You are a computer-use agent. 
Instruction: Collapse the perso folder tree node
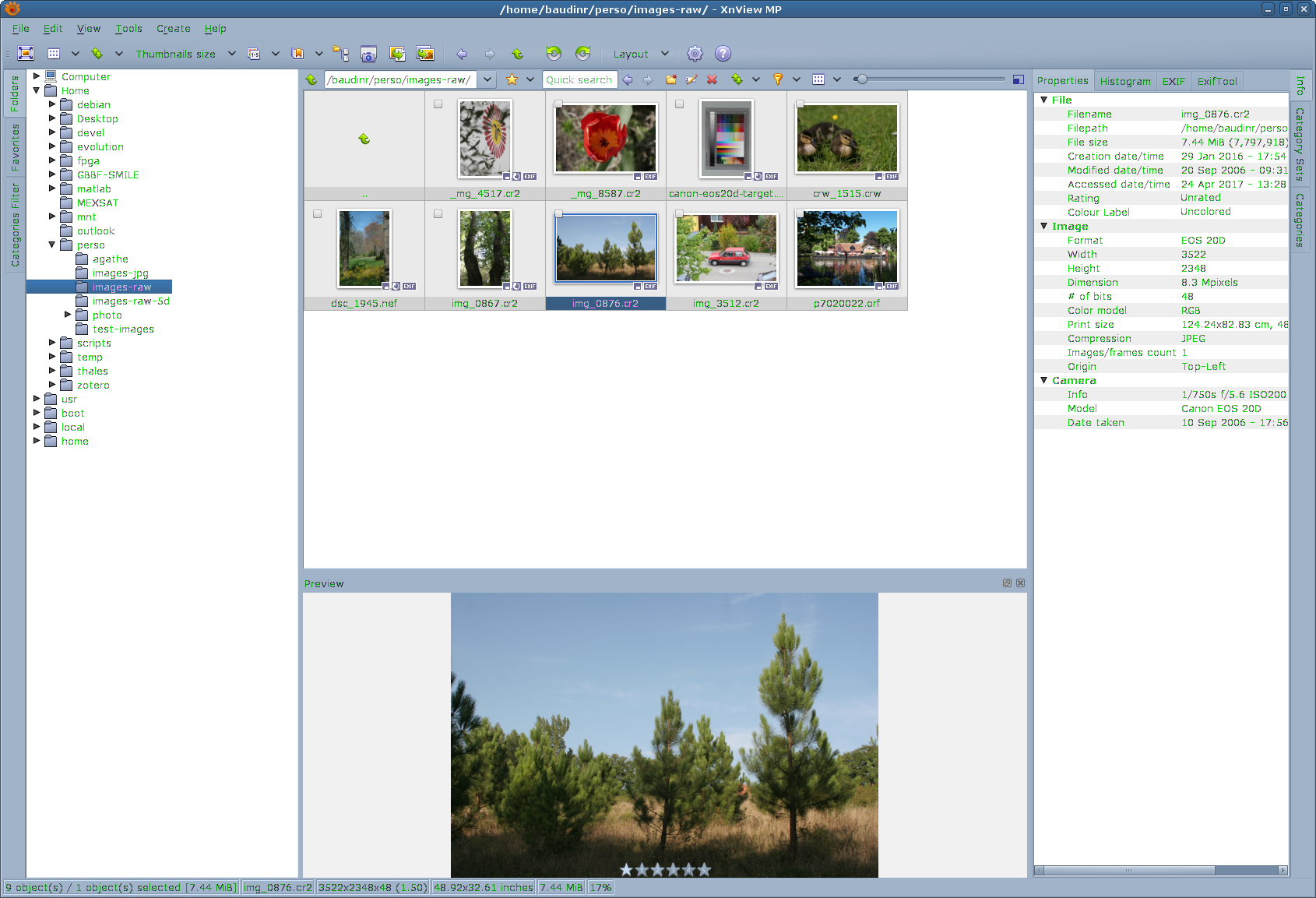click(52, 245)
